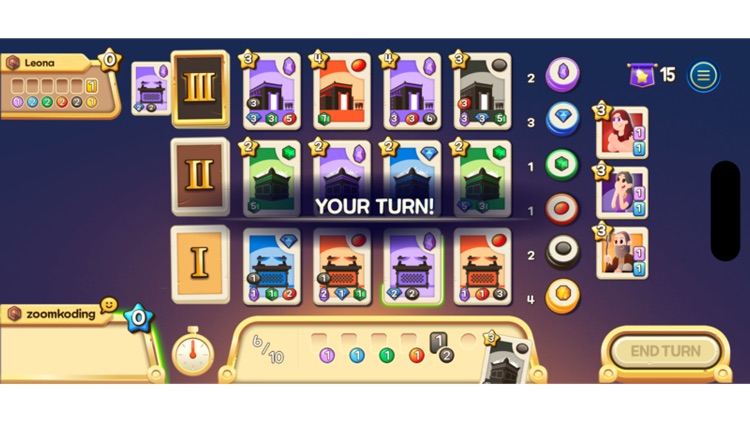Viewport: 750px width, 422px height.
Task: Select the highlighted purple level I card
Action: (x=412, y=267)
